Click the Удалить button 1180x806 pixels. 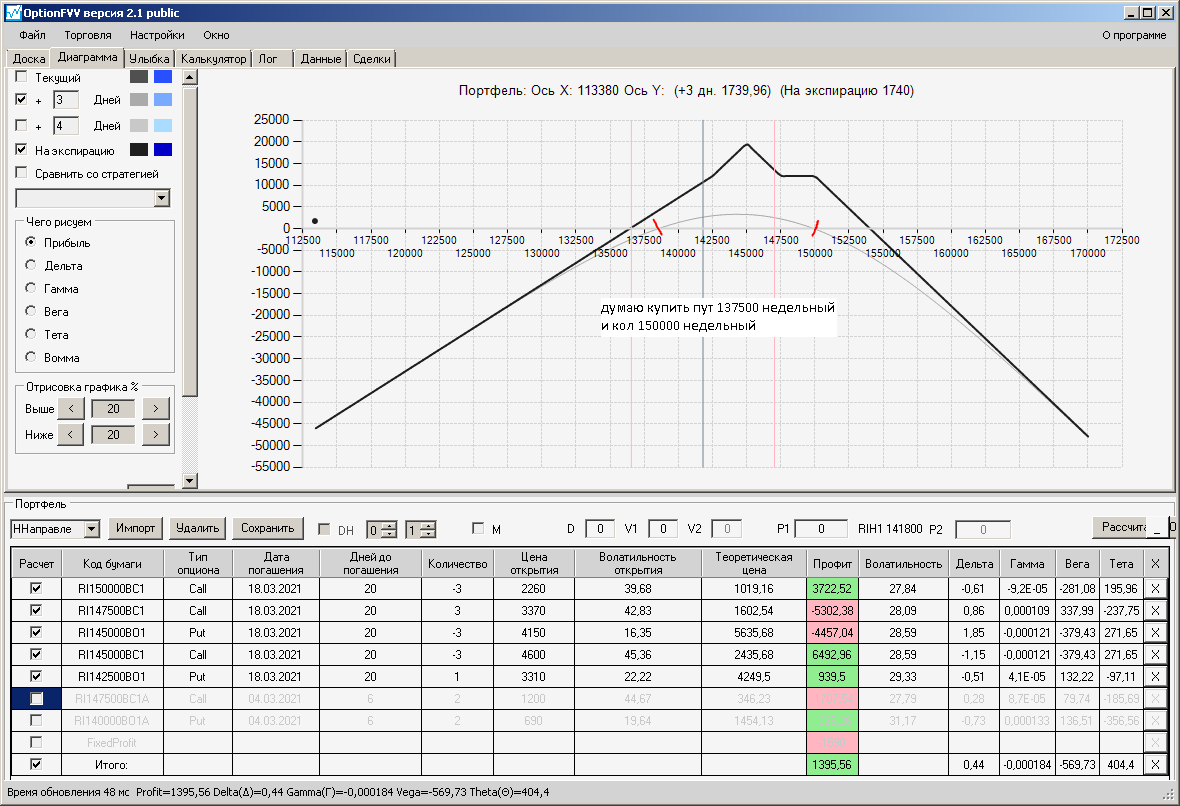[x=198, y=528]
